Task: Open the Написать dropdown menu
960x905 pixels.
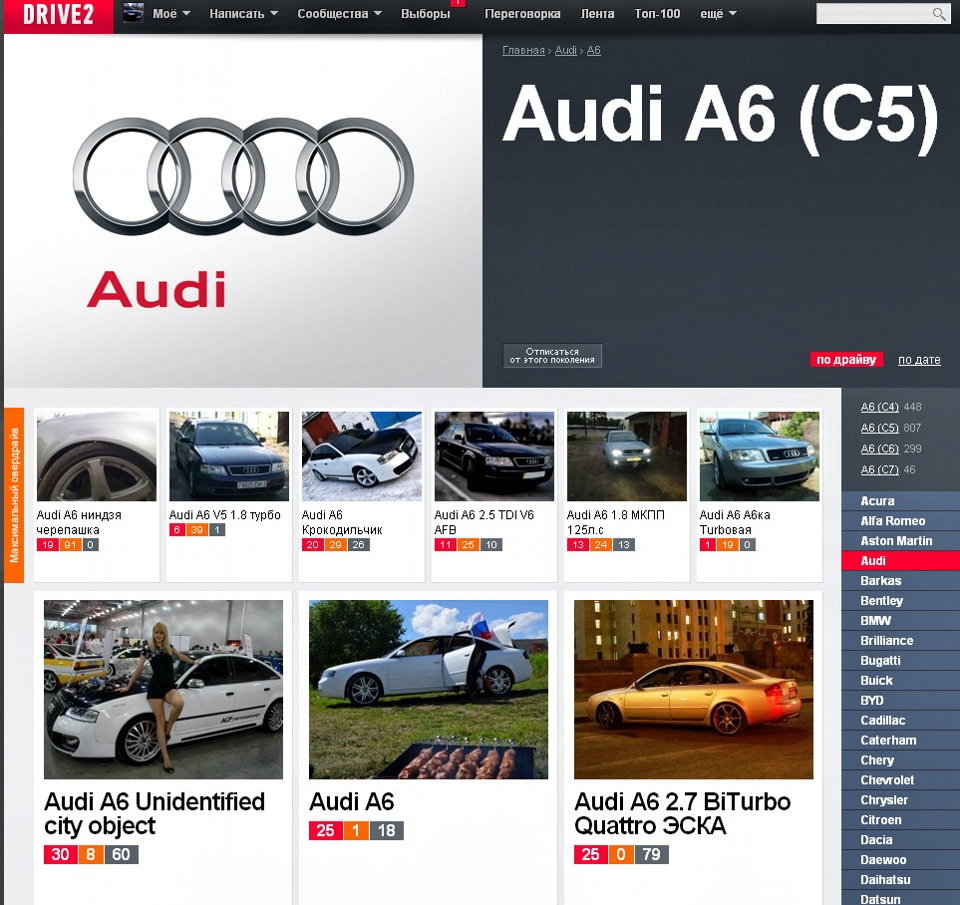Action: [243, 13]
